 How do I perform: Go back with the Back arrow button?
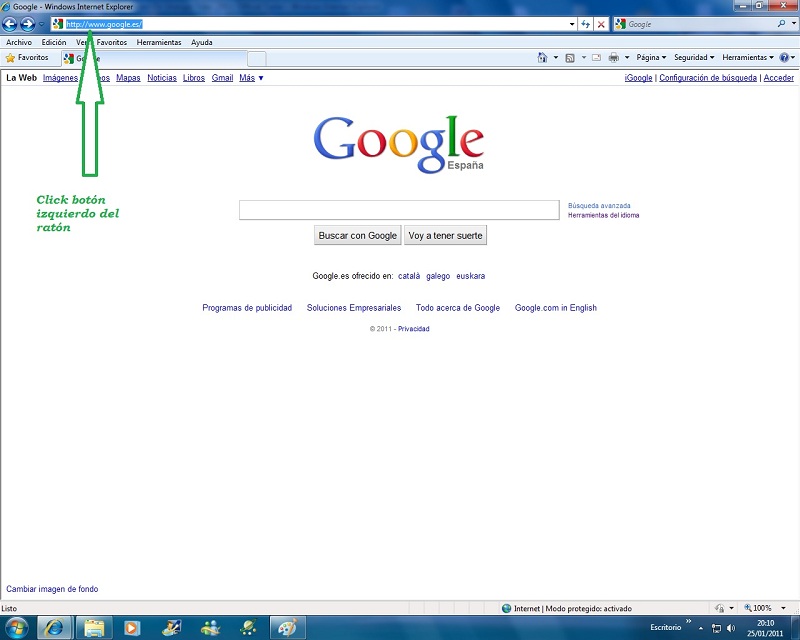10,24
